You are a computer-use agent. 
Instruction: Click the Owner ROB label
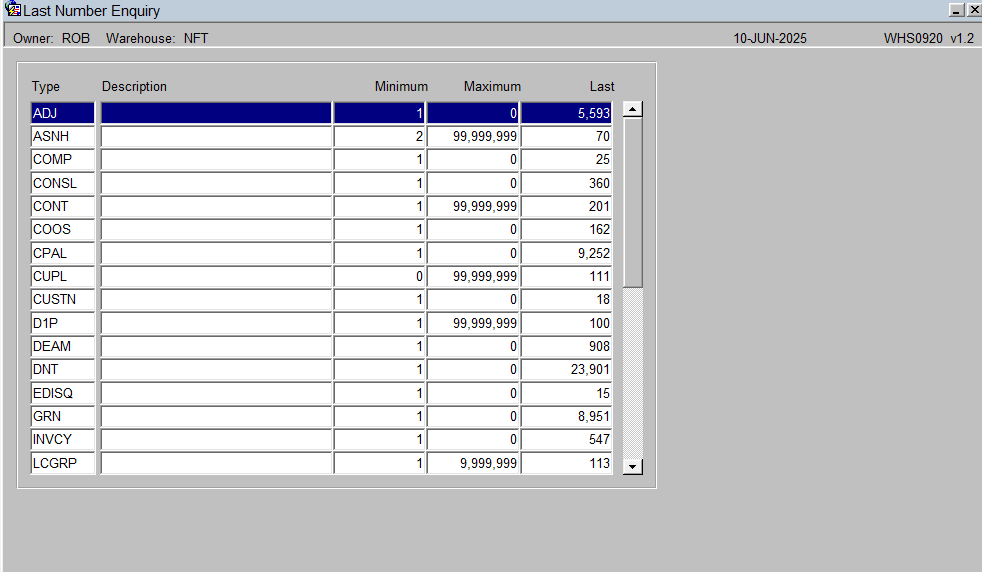[x=51, y=39]
